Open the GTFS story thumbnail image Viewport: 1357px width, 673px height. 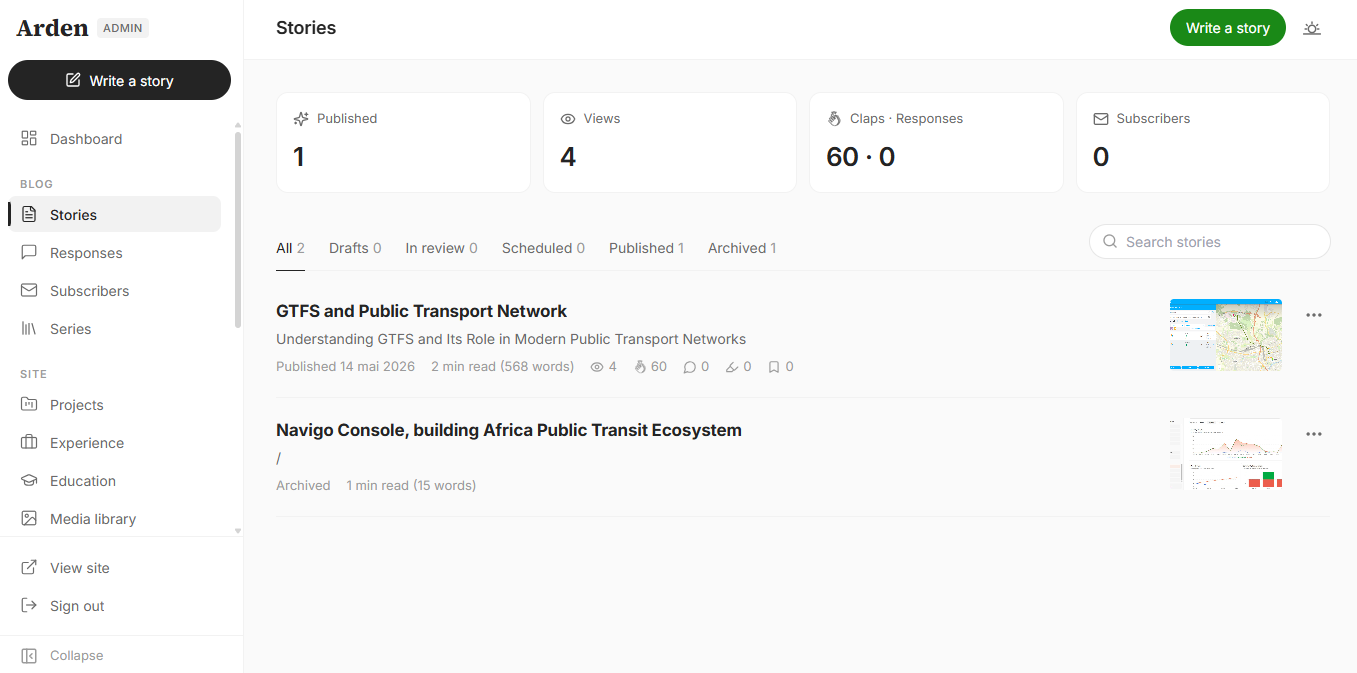[1226, 335]
